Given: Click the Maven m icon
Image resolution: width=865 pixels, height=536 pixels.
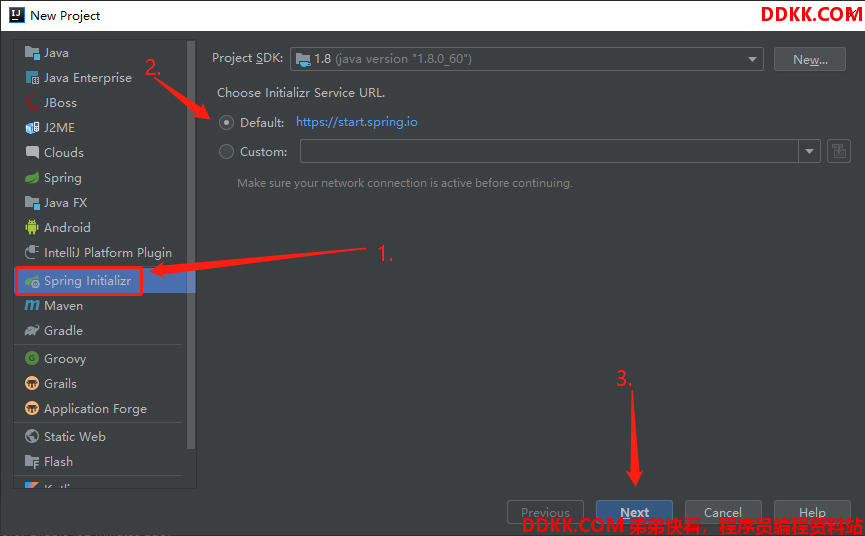Looking at the screenshot, I should click(32, 305).
